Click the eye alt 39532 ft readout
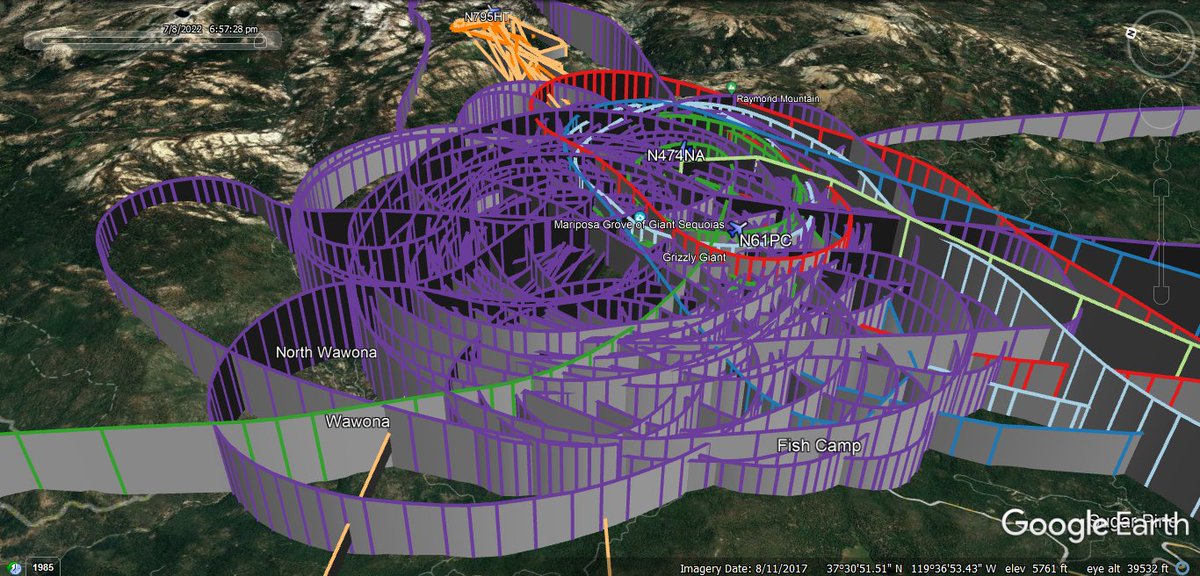The image size is (1200, 576). (1128, 568)
